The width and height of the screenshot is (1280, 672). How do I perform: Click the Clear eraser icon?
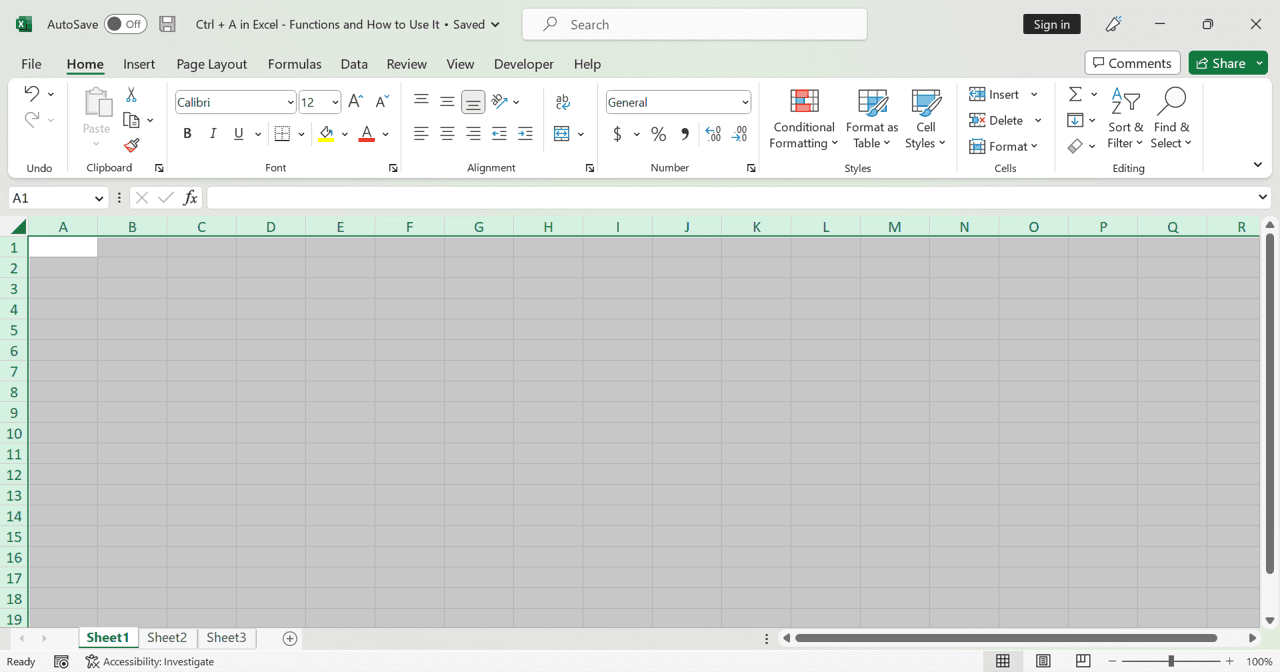pos(1075,146)
